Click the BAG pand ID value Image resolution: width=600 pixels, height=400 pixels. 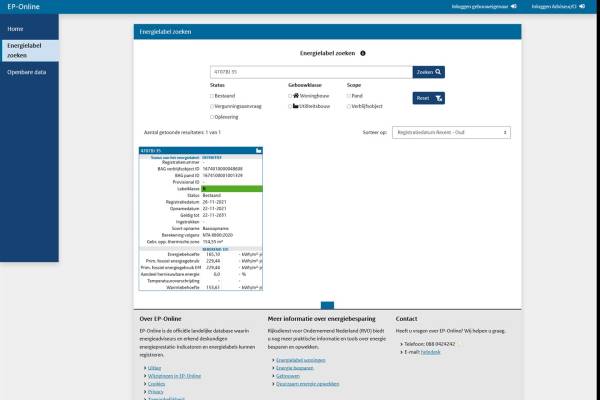[x=223, y=175]
